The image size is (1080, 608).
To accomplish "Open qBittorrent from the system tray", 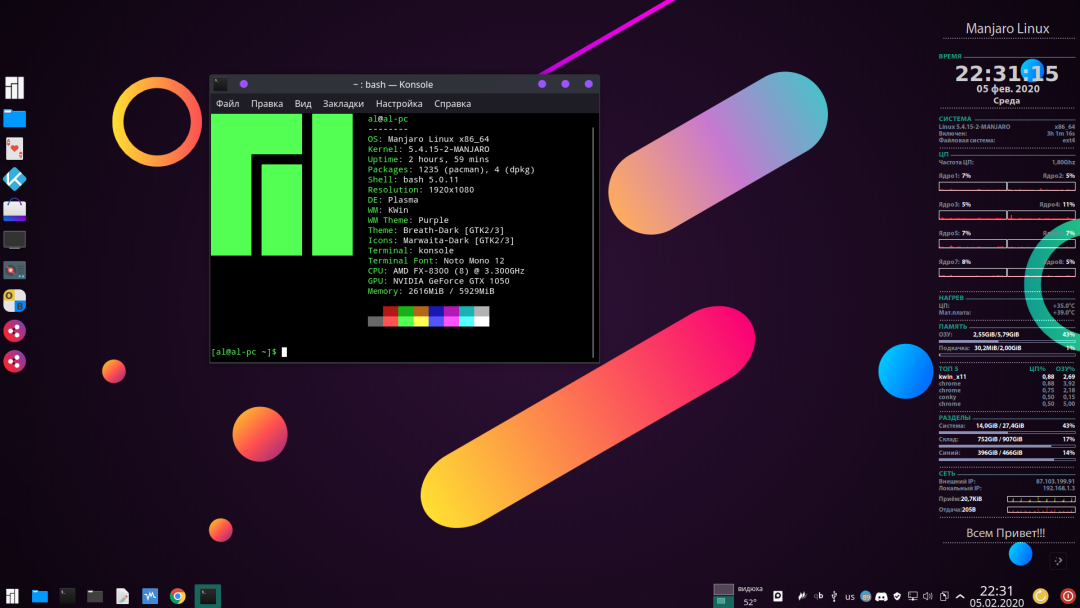I will point(818,595).
